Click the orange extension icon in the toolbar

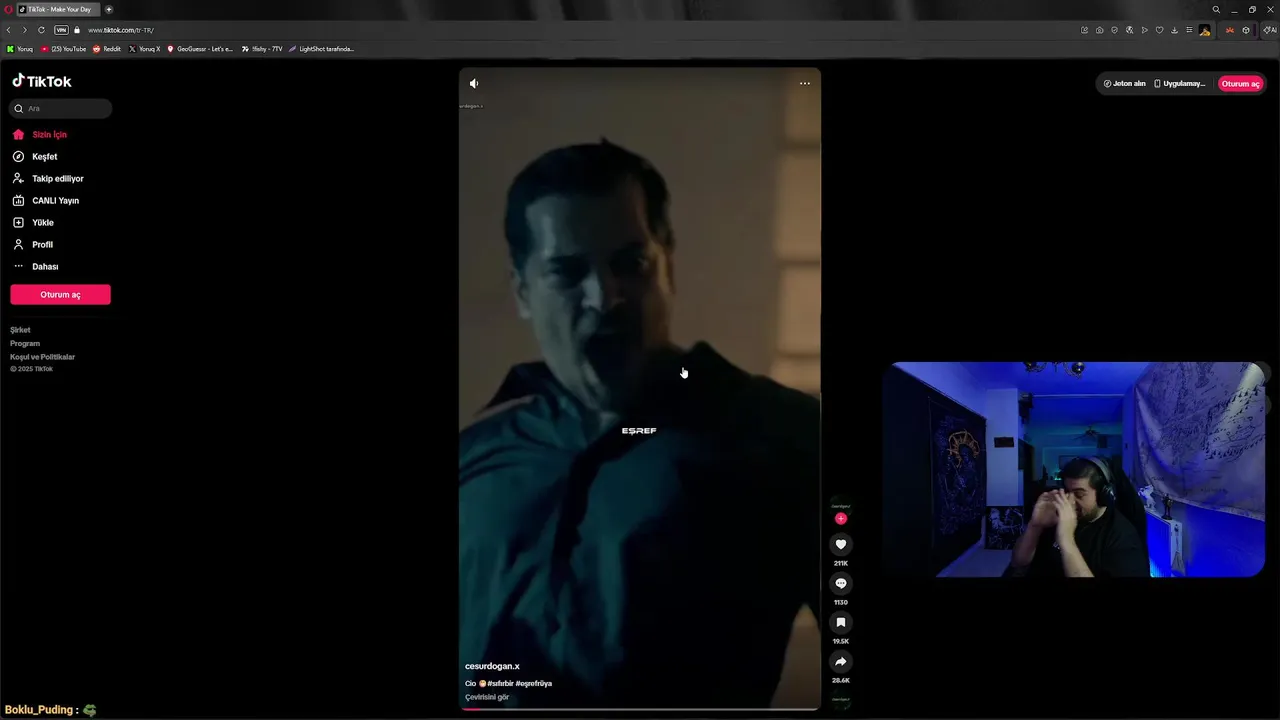tap(1229, 30)
